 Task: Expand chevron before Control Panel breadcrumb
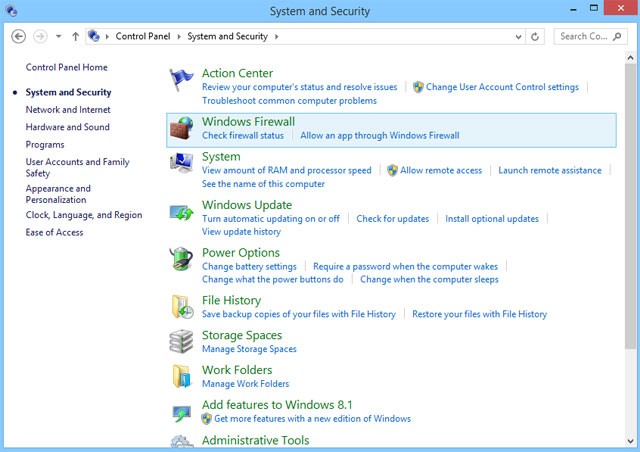(107, 36)
